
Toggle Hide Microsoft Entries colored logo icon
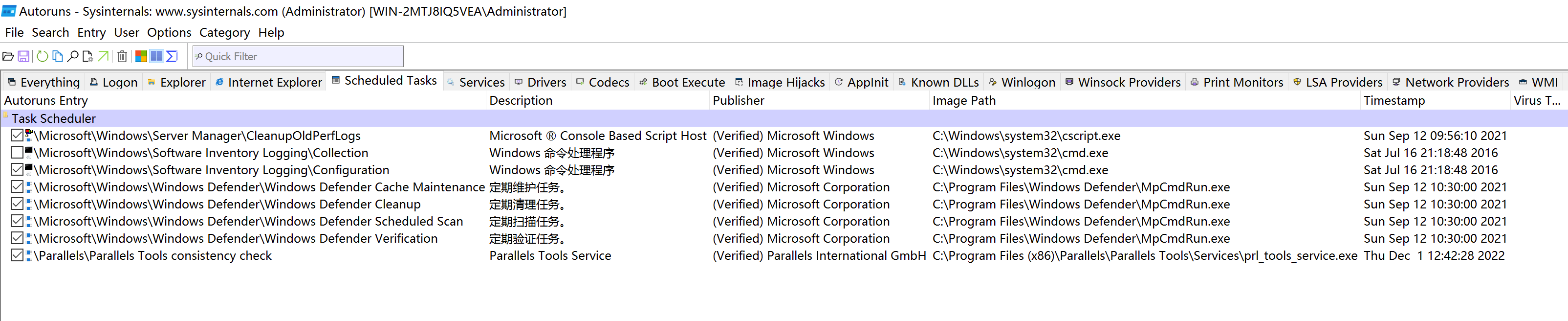(141, 57)
